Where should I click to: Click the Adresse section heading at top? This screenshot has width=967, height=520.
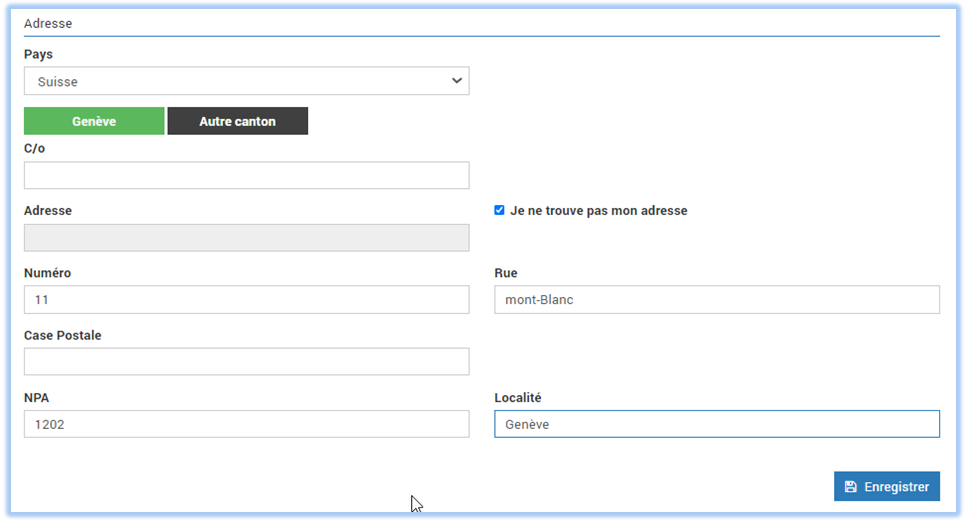point(48,23)
